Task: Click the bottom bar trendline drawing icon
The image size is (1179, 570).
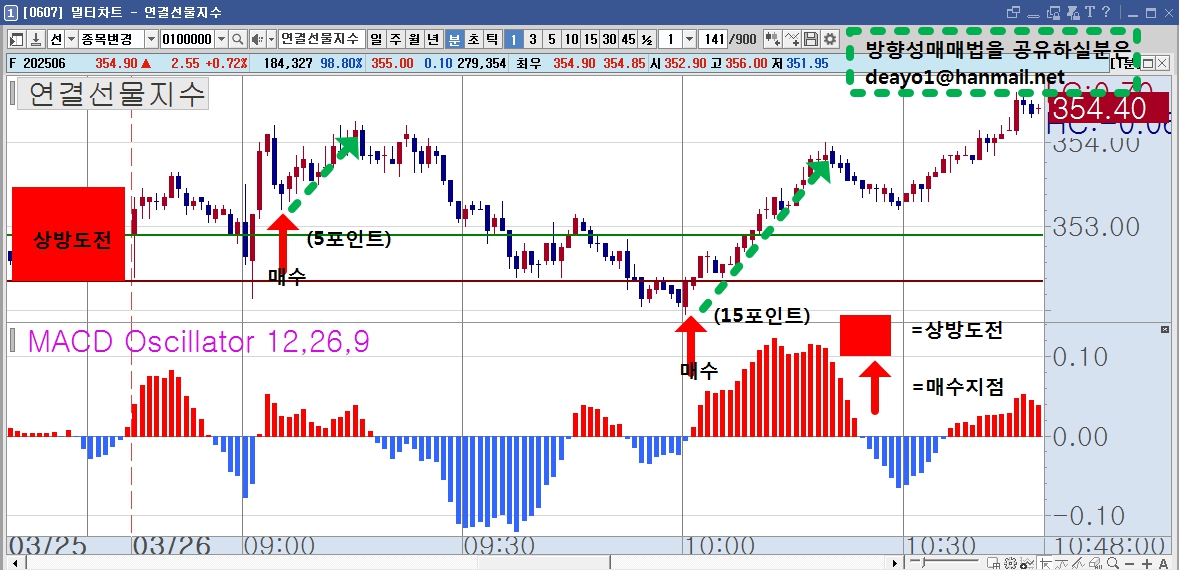Action: click(1077, 562)
